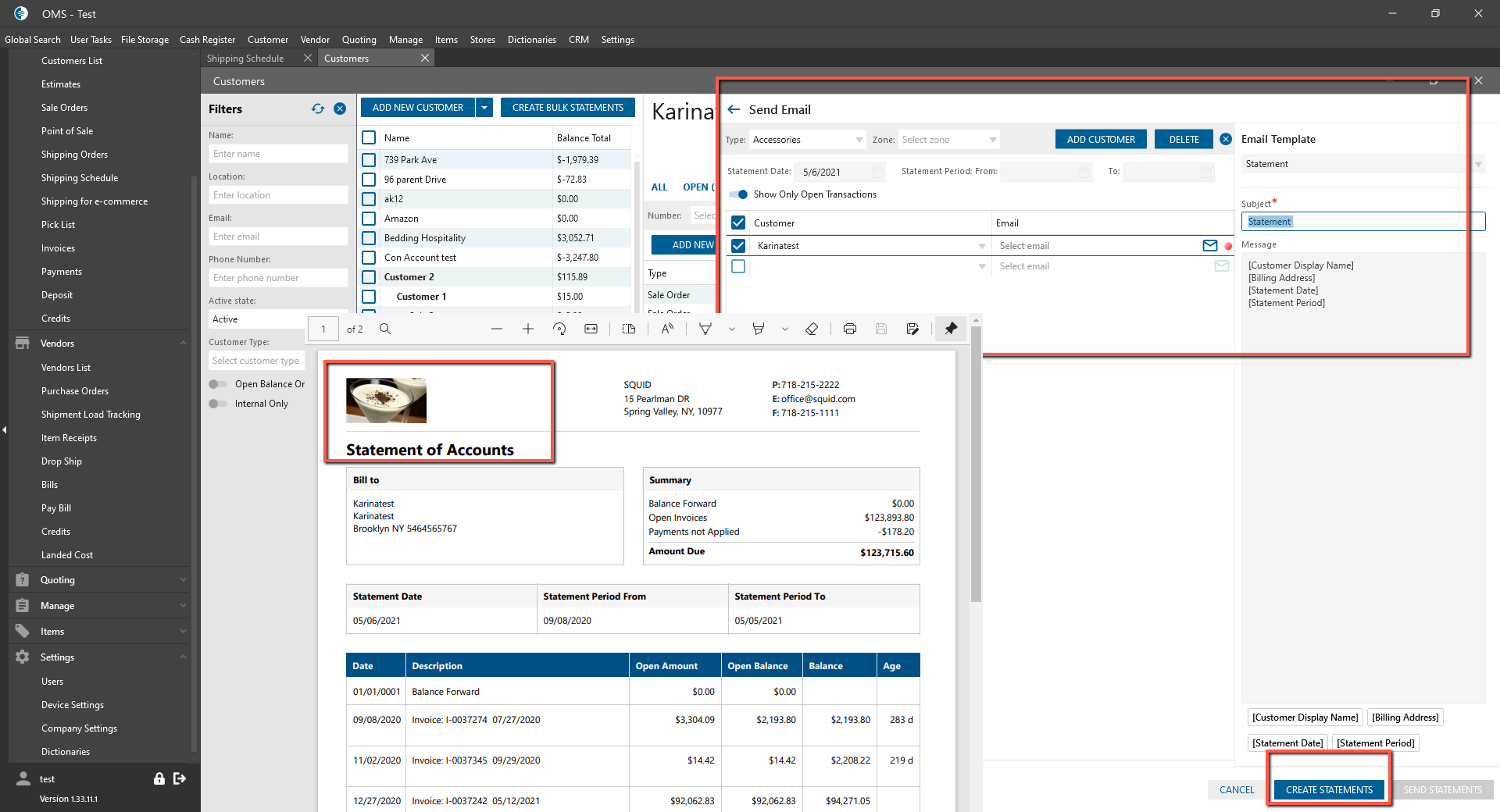Select the eraser tool in PDF toolbar
This screenshot has width=1500, height=812.
(812, 329)
